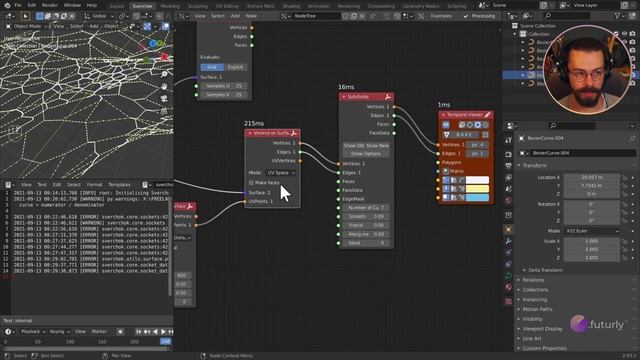Open the Global transform orientation dropdown
The image size is (640, 360).
(x=98, y=16)
